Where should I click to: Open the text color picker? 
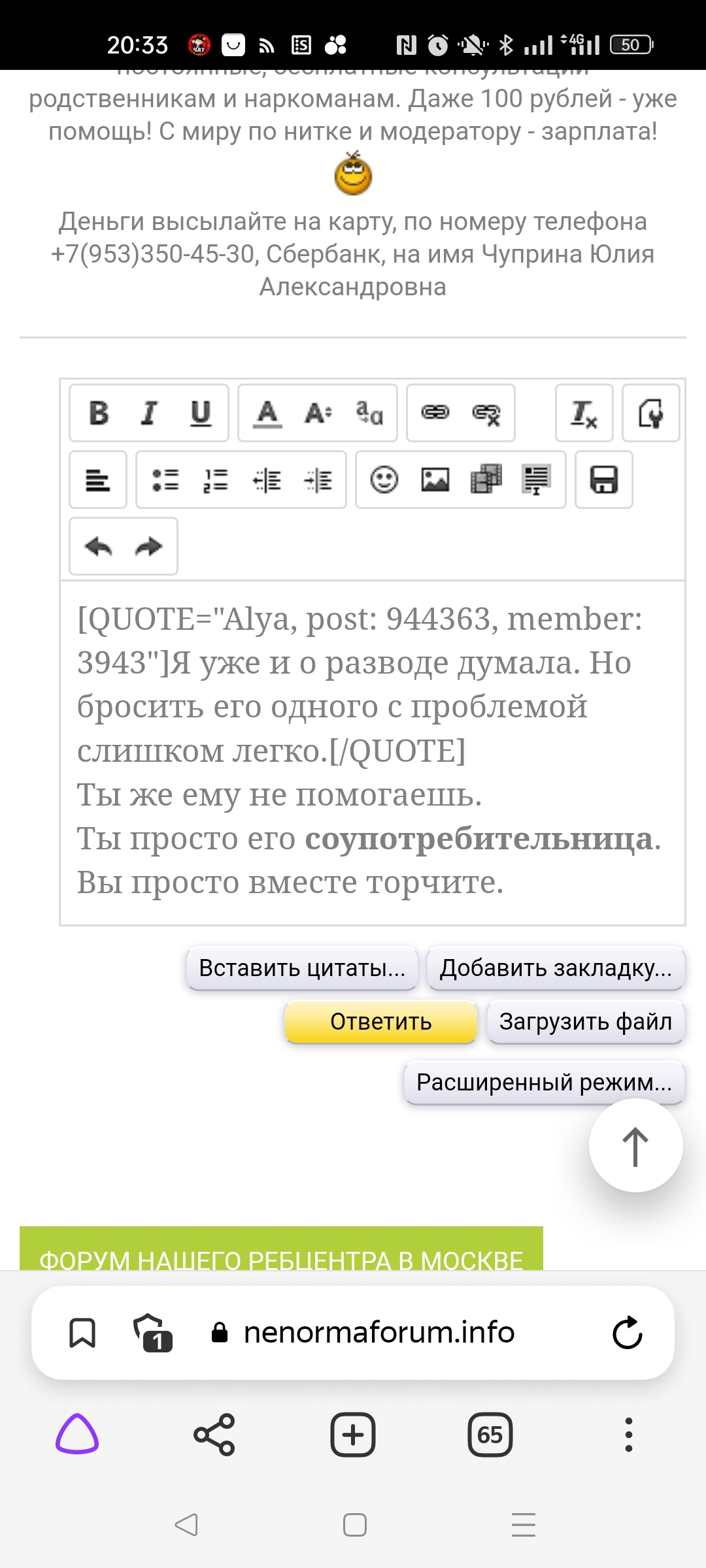[x=267, y=414]
